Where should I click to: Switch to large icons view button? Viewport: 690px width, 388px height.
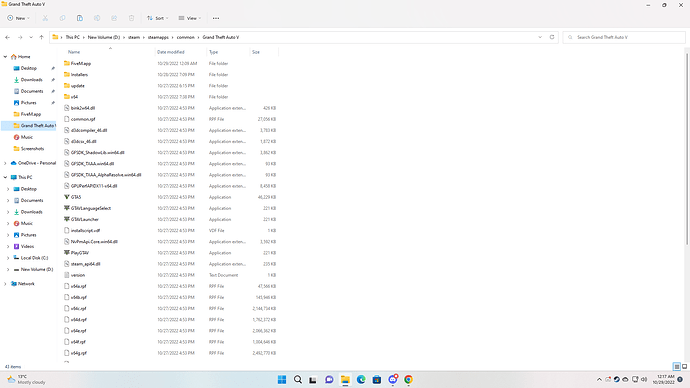click(x=685, y=366)
